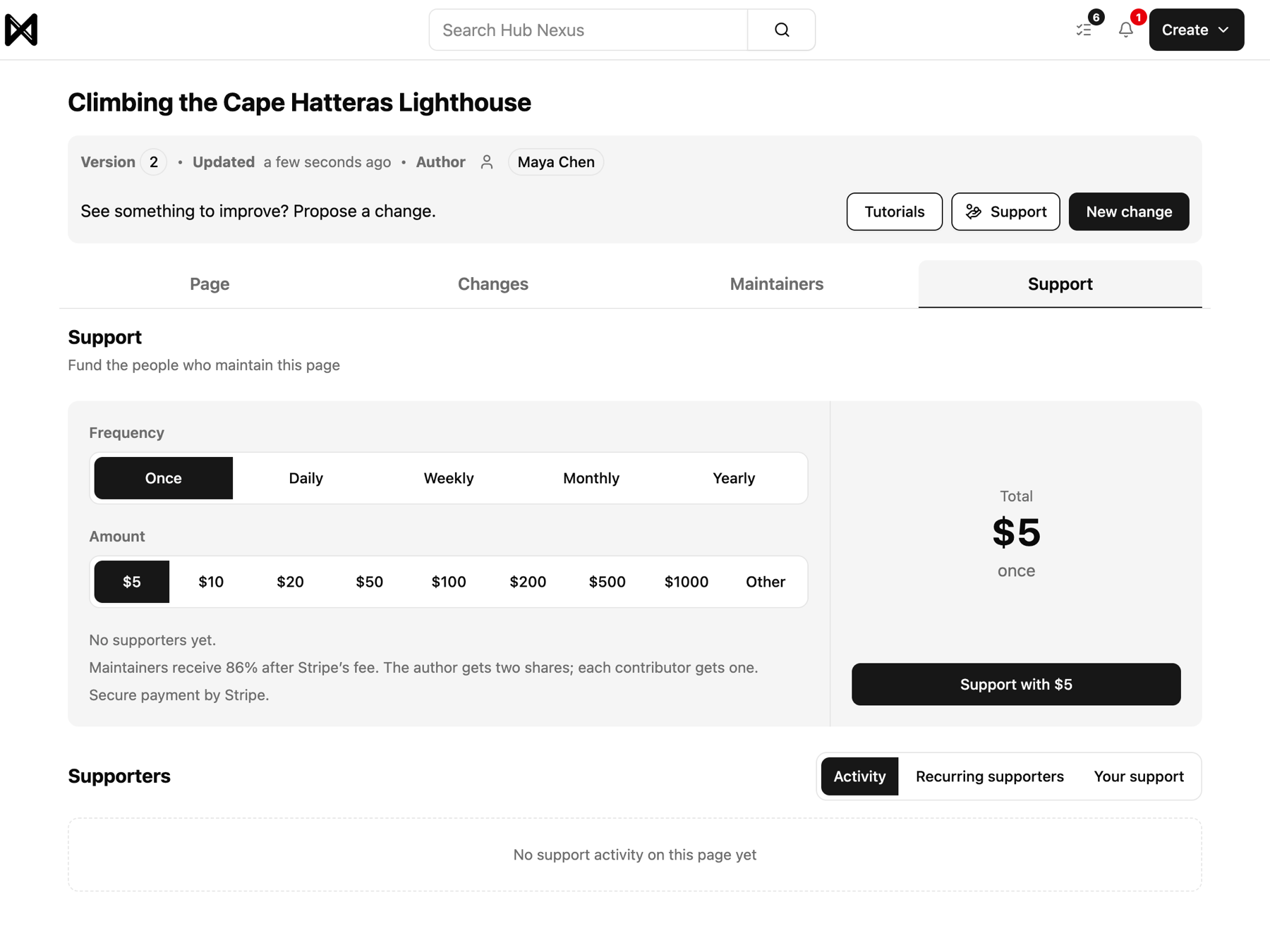Click the author person icon
Viewport: 1270px width, 952px height.
(x=487, y=162)
